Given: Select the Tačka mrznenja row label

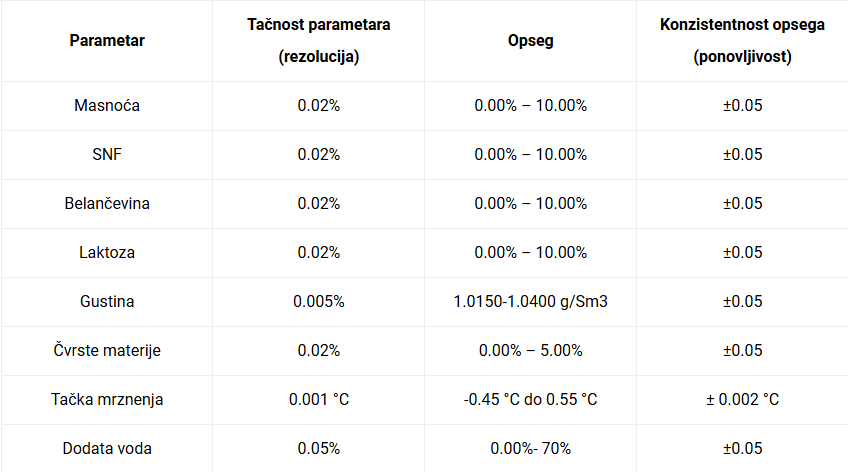Looking at the screenshot, I should 107,400.
